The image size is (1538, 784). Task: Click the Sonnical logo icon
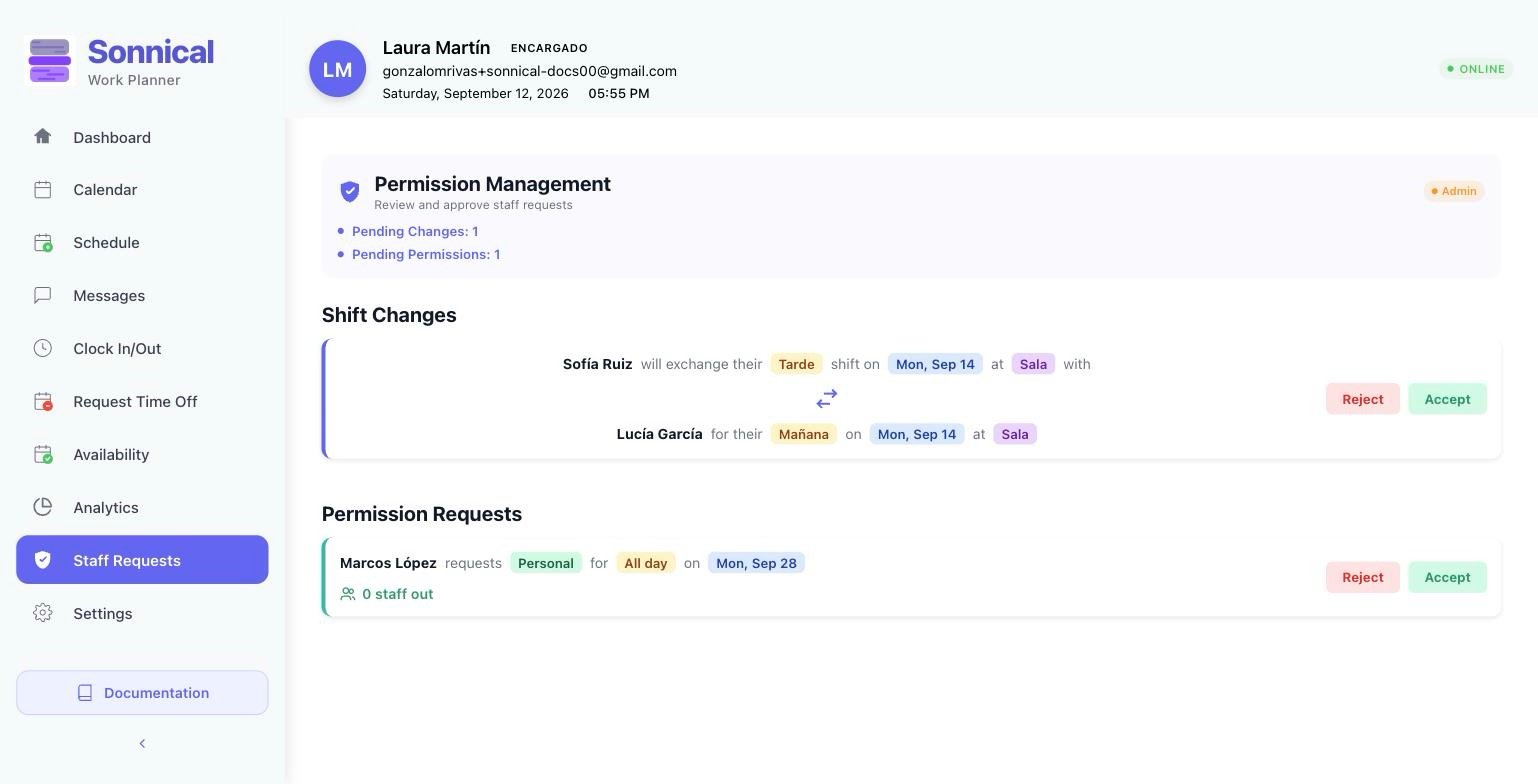click(49, 61)
